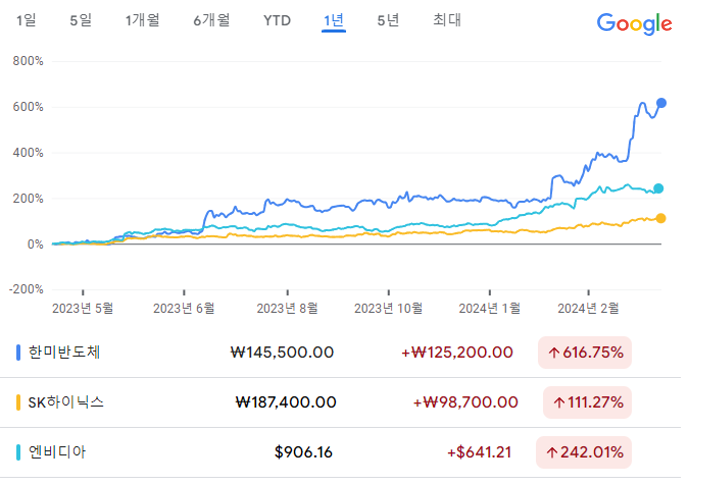Open the 6개월 range tab

click(212, 20)
